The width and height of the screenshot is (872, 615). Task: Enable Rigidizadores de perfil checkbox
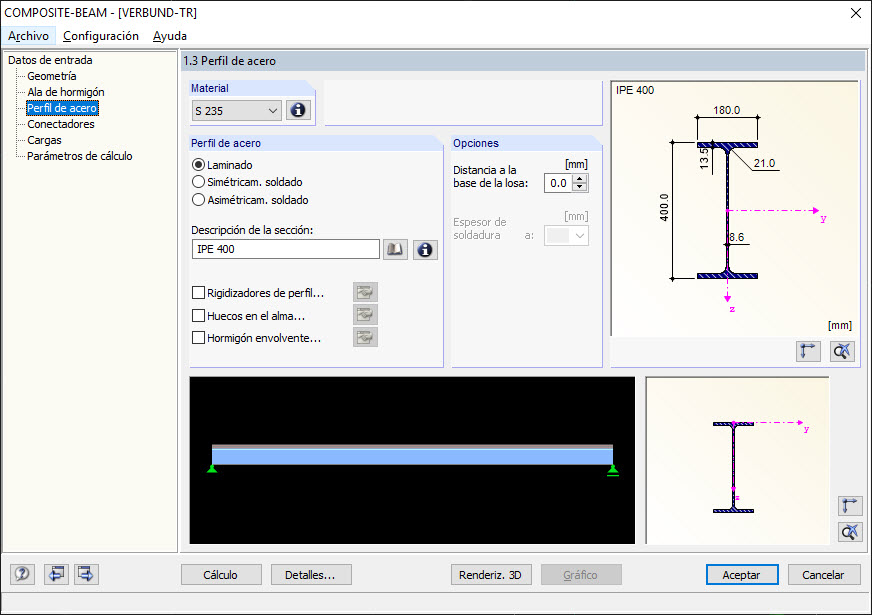198,292
